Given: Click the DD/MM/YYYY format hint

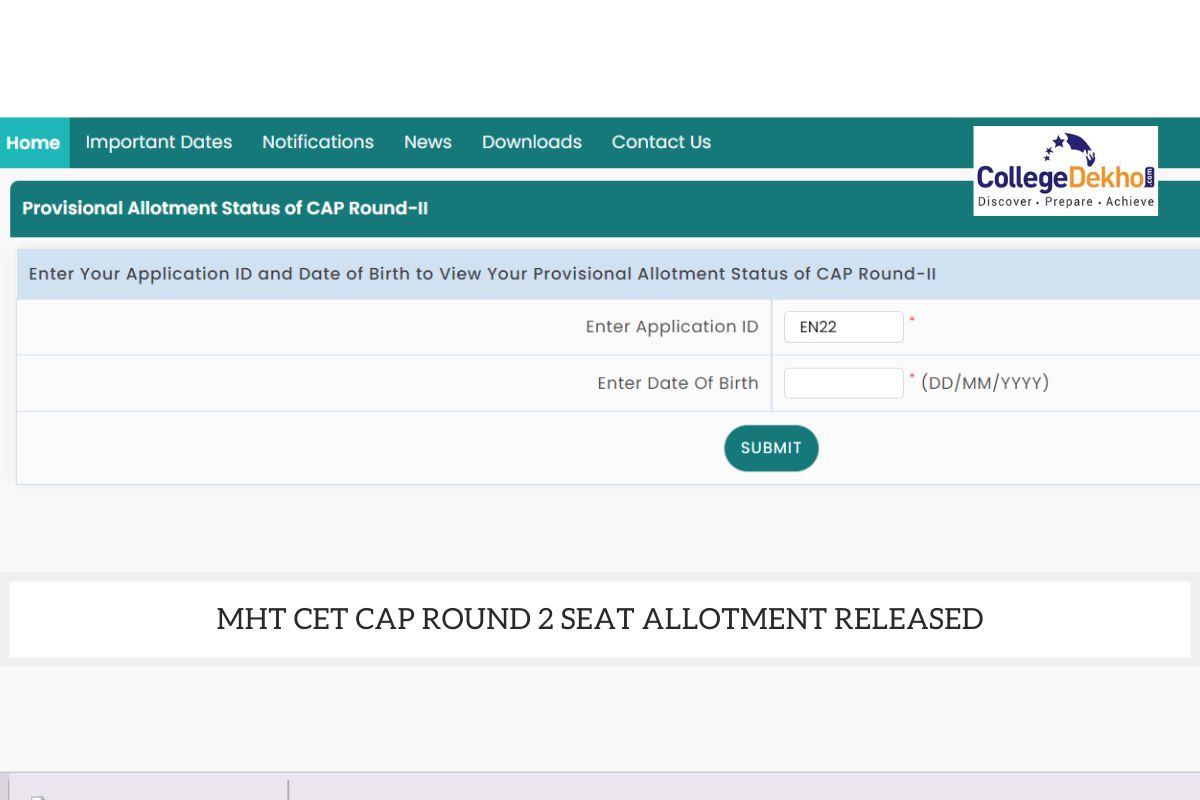Looking at the screenshot, I should coord(985,383).
